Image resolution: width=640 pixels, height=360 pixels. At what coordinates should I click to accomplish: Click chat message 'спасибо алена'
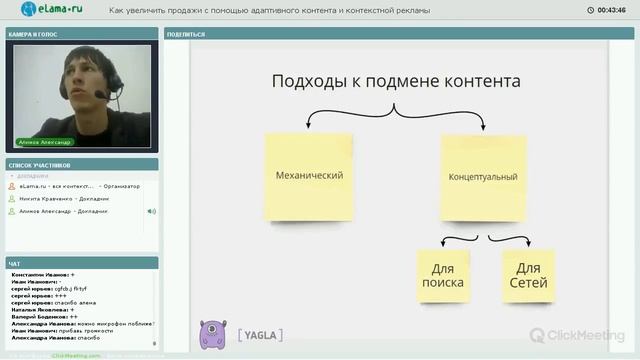click(x=53, y=303)
